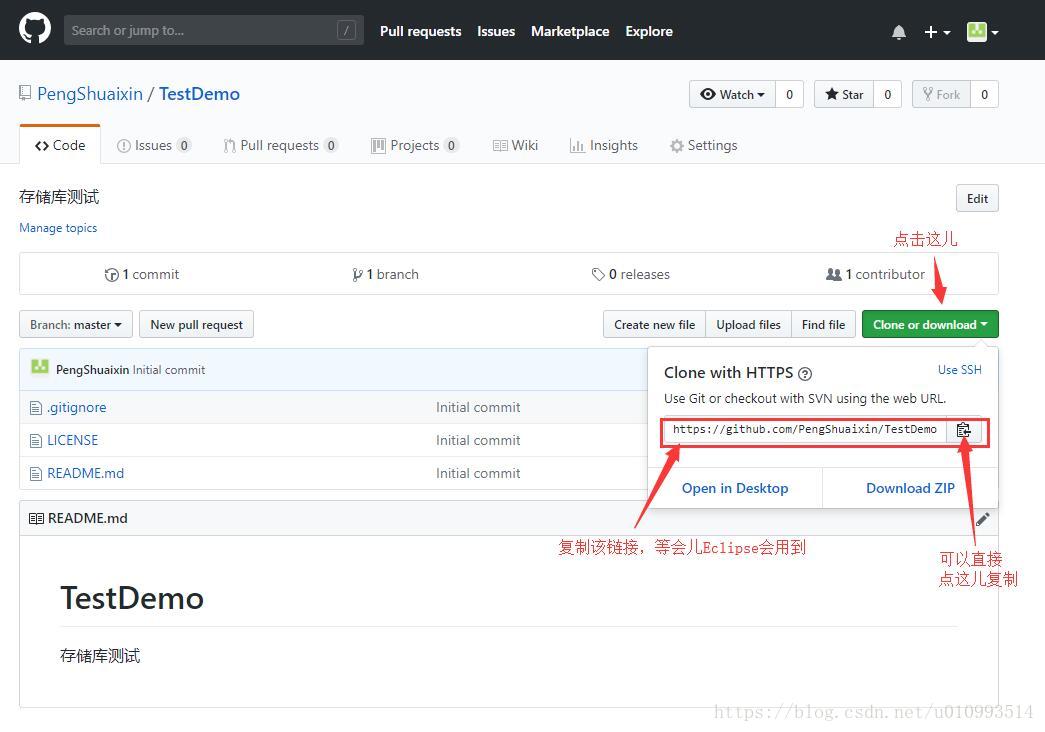The width and height of the screenshot is (1045, 732).
Task: View the 1 commit history
Action: pos(142,274)
